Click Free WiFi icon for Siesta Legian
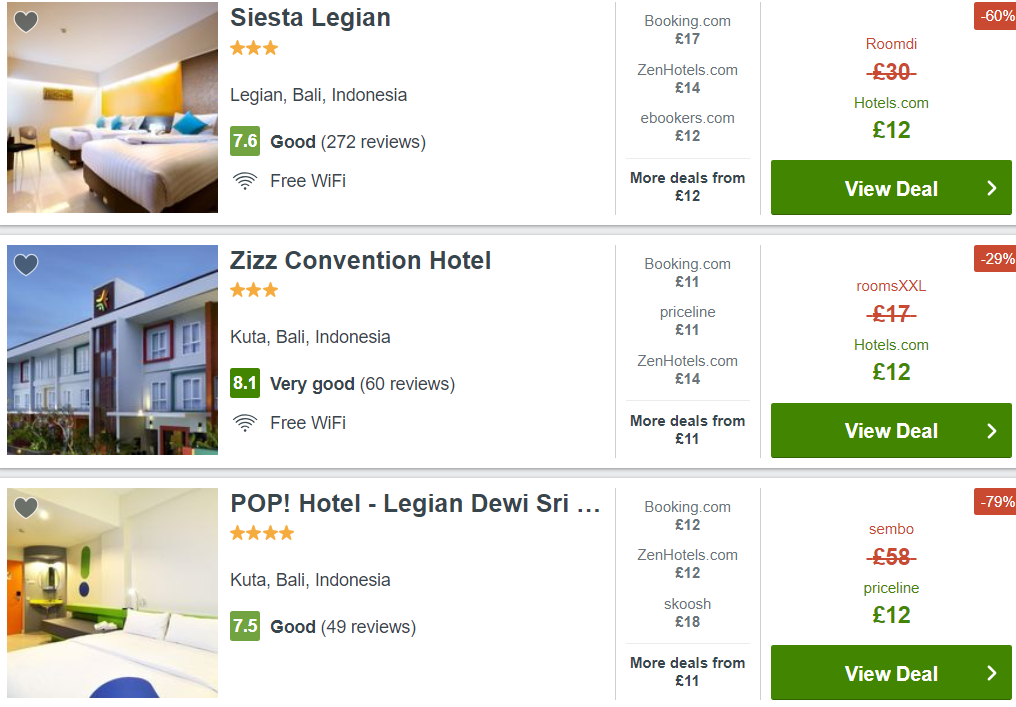1016x707 pixels. (245, 181)
